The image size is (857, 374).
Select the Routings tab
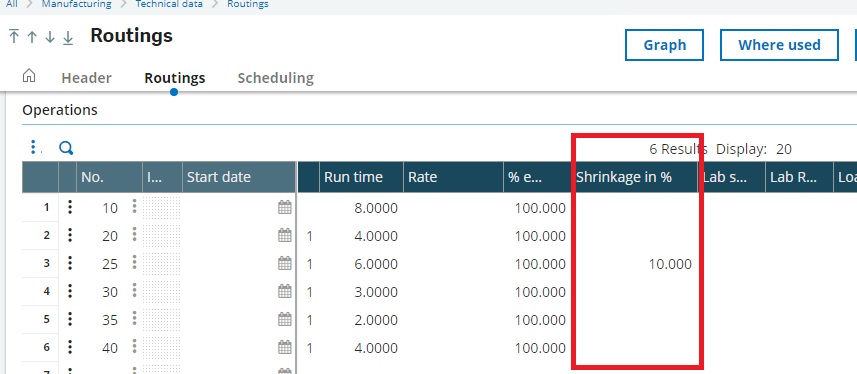click(x=174, y=78)
